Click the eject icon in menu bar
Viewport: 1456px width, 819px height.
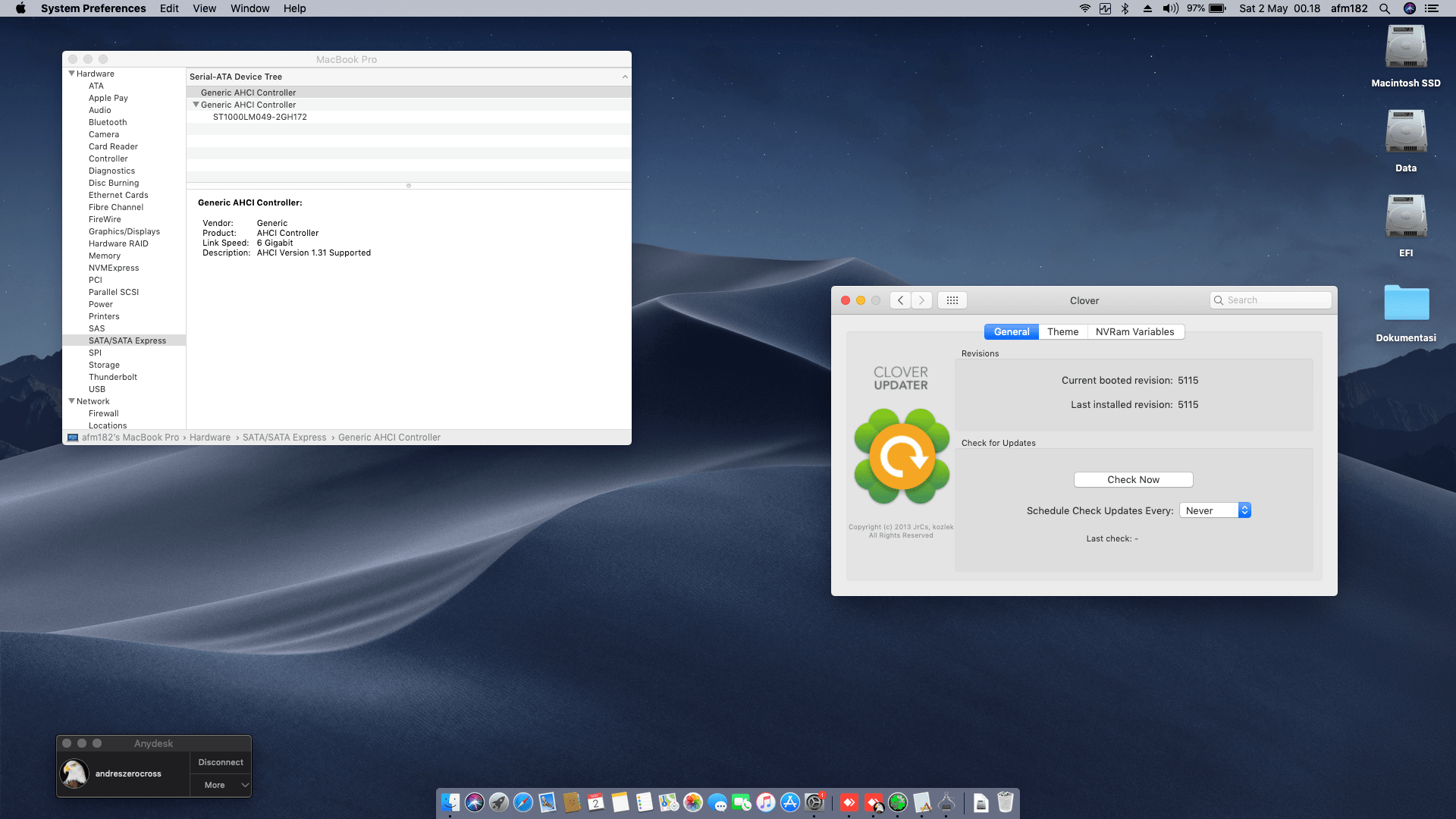[x=1147, y=8]
